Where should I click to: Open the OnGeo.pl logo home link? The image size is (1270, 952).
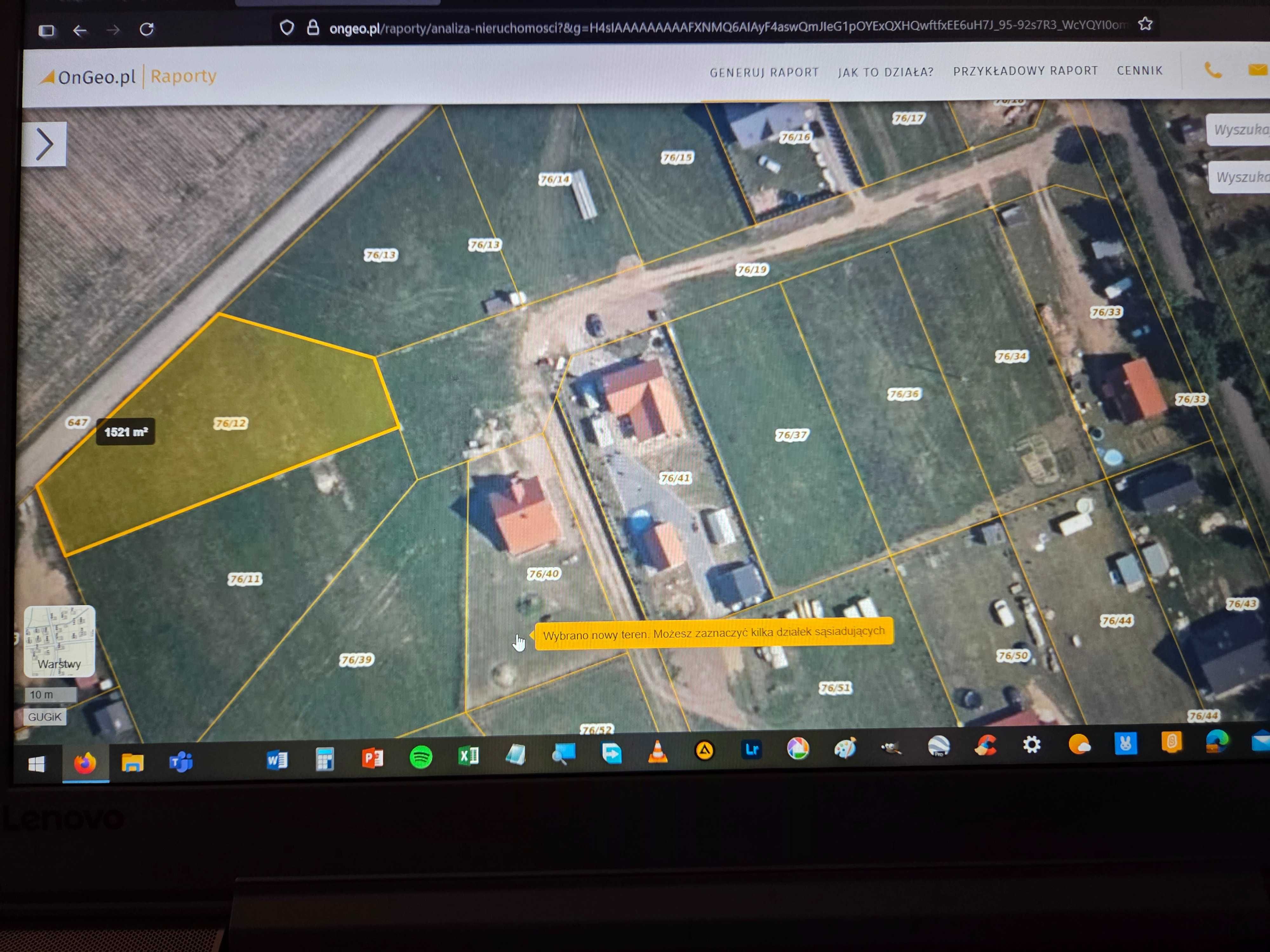click(x=87, y=77)
